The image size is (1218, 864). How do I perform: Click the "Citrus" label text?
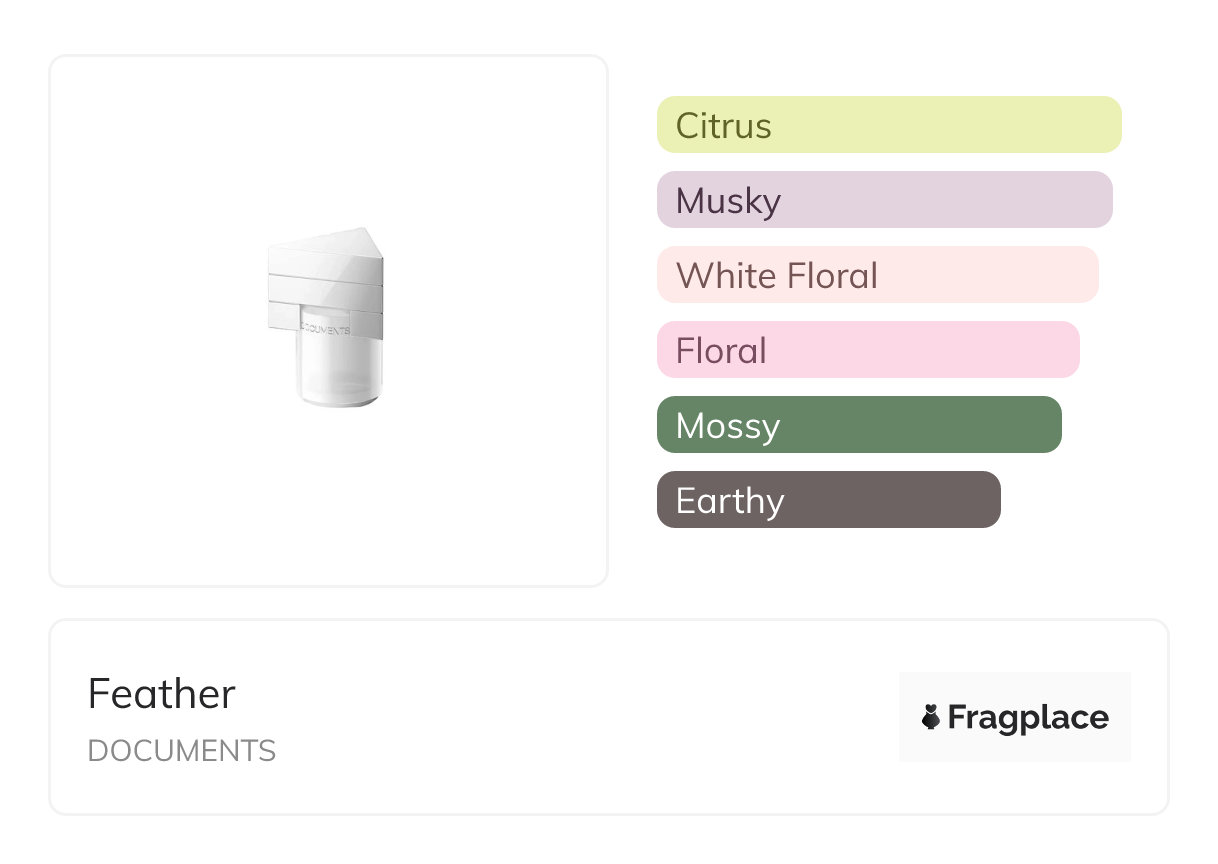[x=724, y=126]
